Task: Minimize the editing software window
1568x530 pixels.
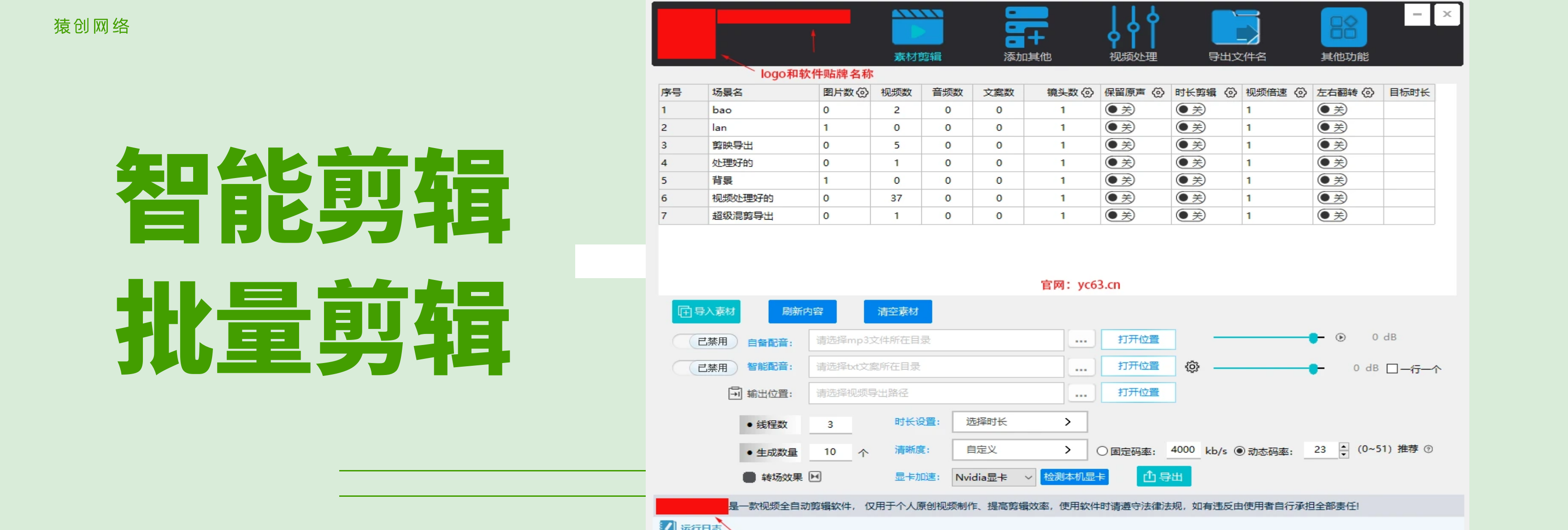Action: pyautogui.click(x=1417, y=14)
